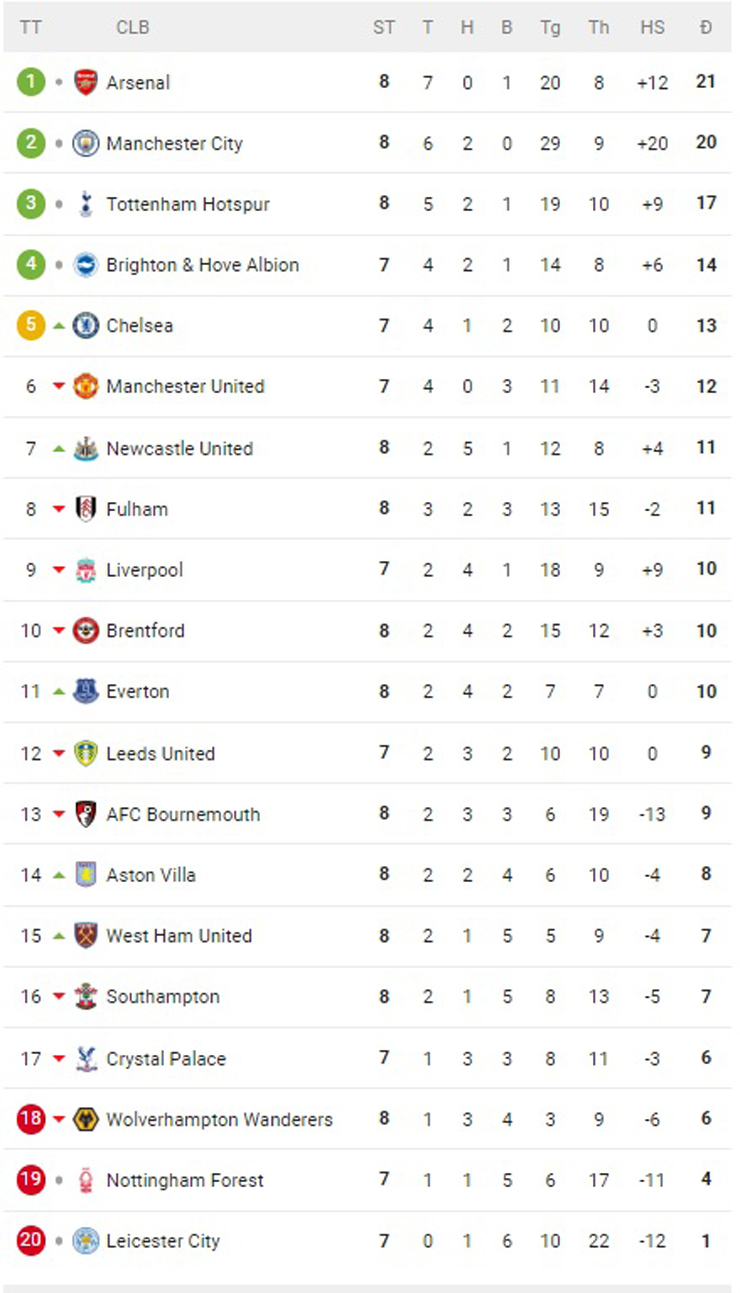Click the Arsenal club crest
Image resolution: width=740 pixels, height=1293 pixels.
coord(86,82)
